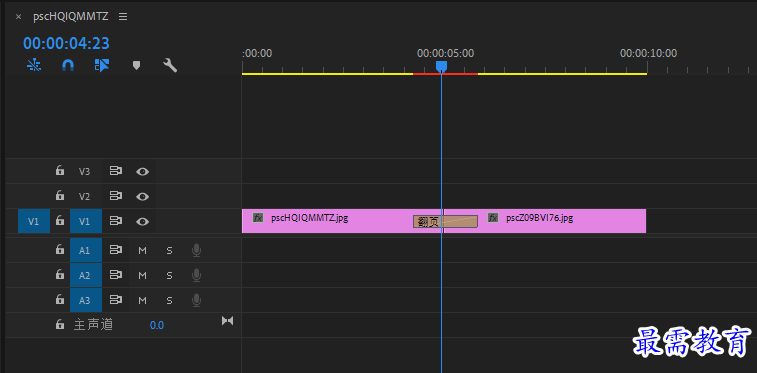Click fx badge on pscHQIQMMTZ.jpg clip

[258, 218]
